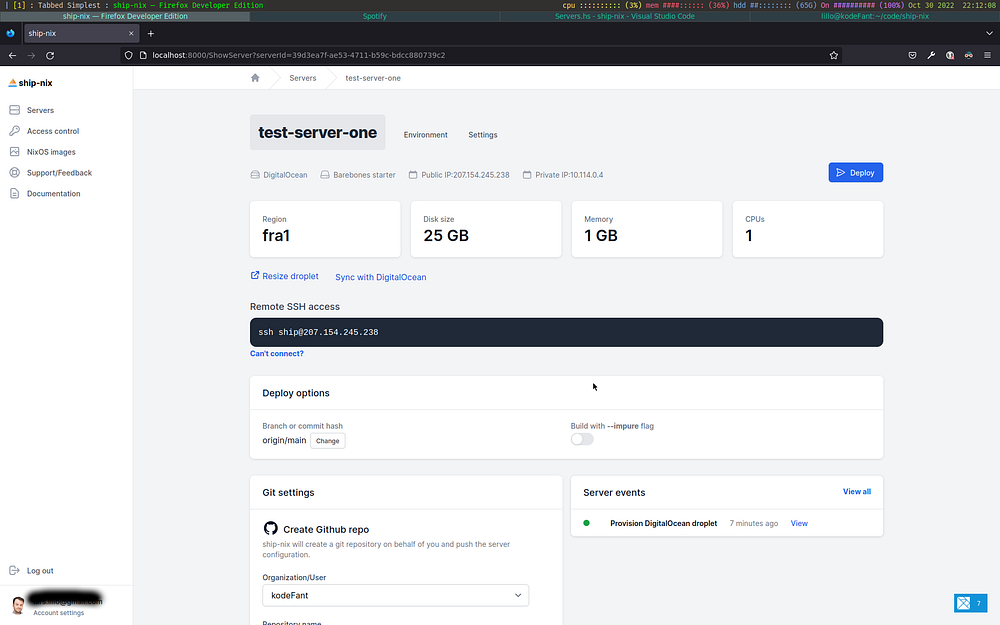Open Access control via its key icon
Screen dimensions: 1000x625
15,131
